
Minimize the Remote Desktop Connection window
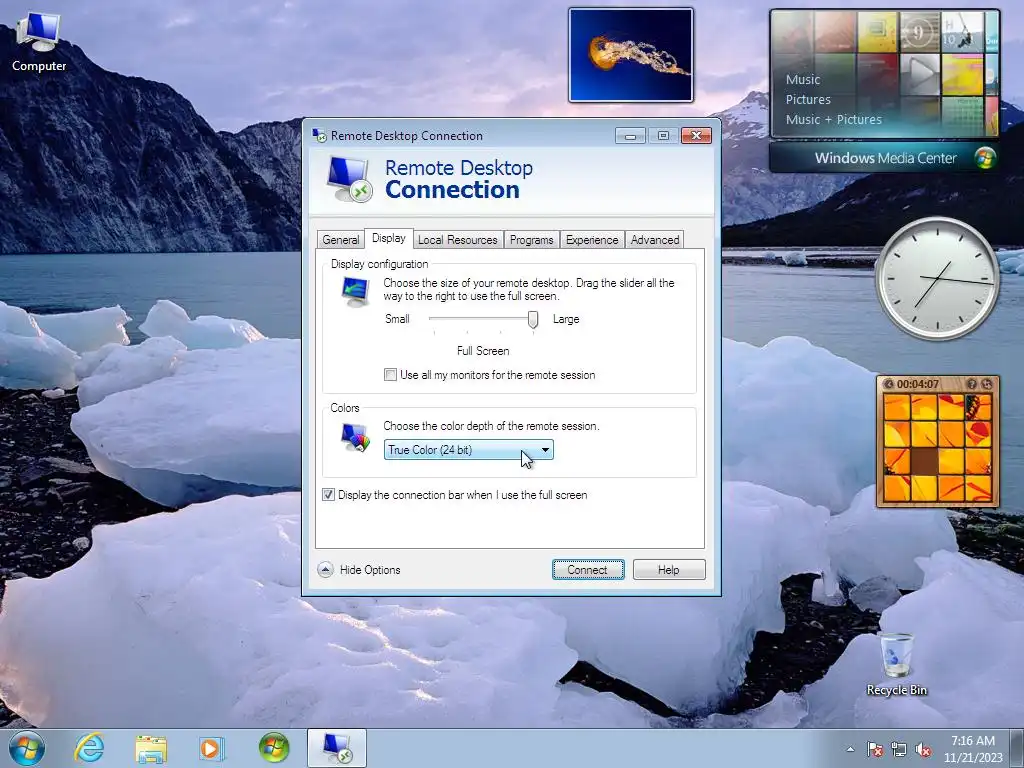630,135
